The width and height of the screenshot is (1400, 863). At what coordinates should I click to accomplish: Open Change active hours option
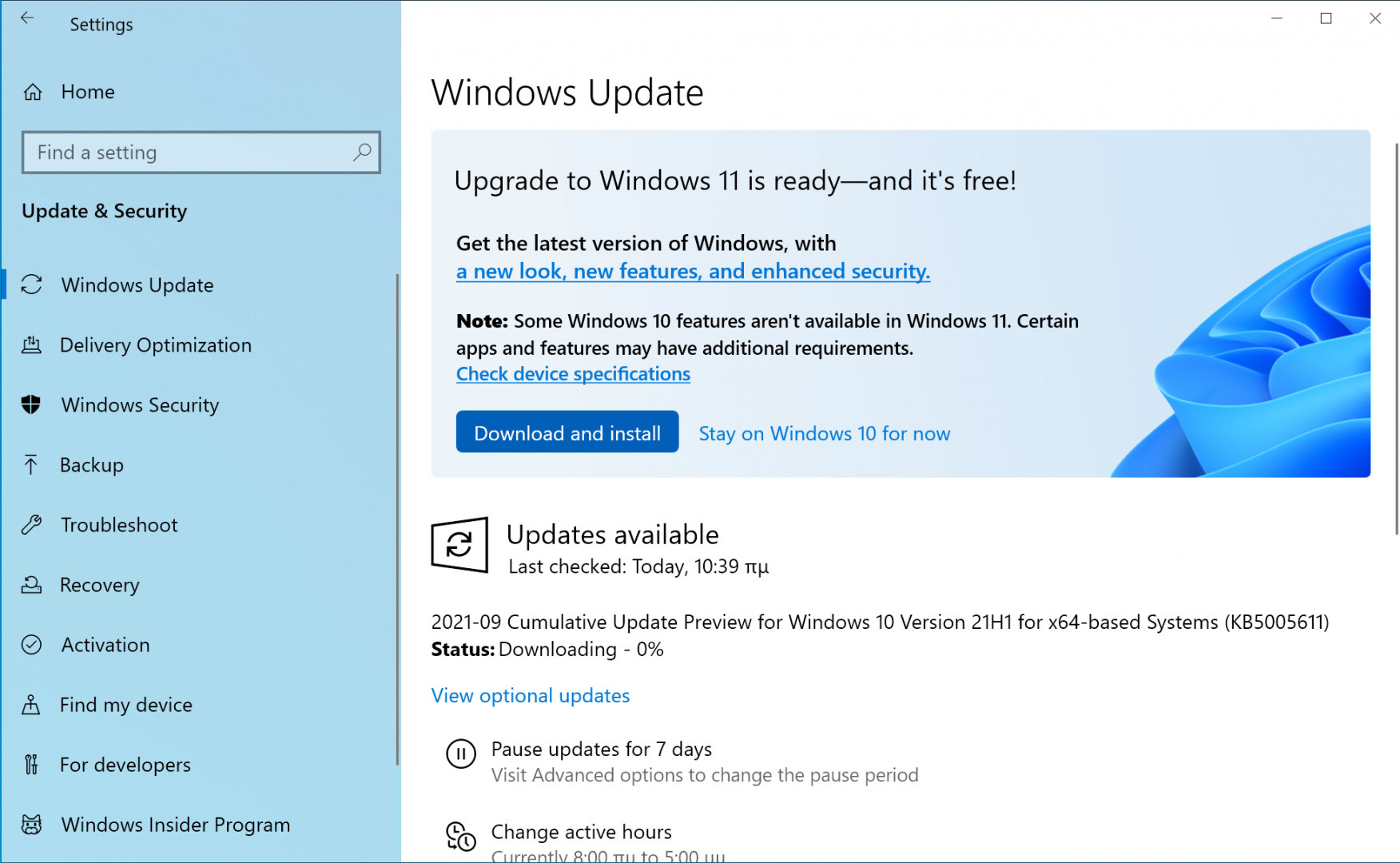(582, 833)
